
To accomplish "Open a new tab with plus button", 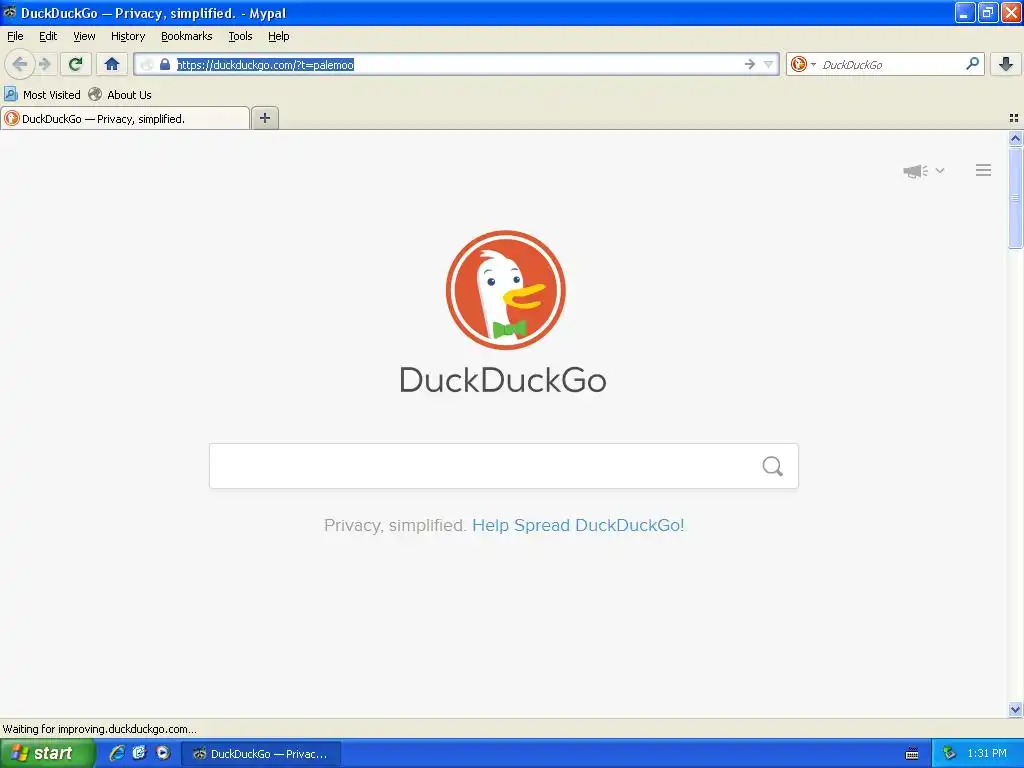I will pyautogui.click(x=264, y=118).
